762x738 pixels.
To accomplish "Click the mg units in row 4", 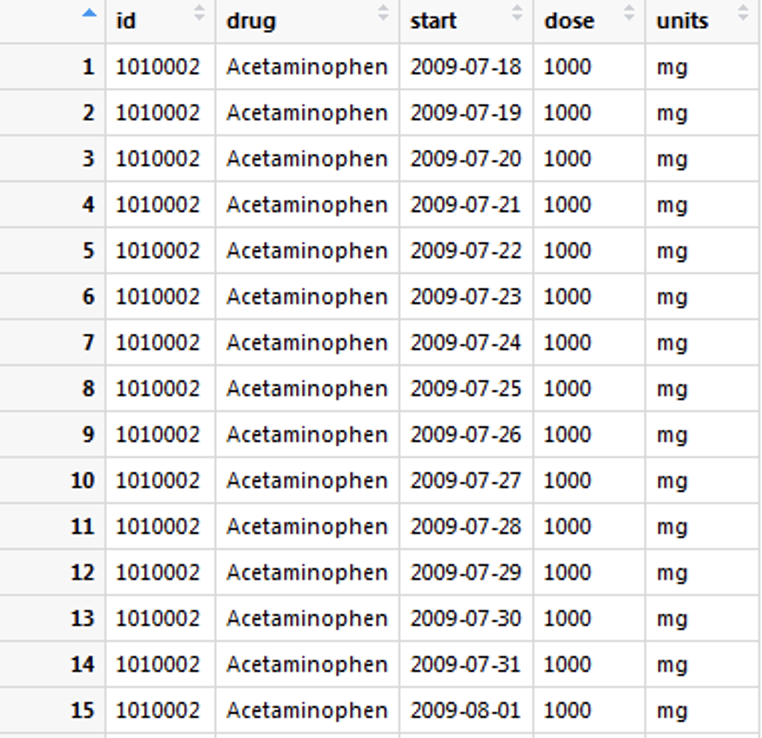I will 672,206.
